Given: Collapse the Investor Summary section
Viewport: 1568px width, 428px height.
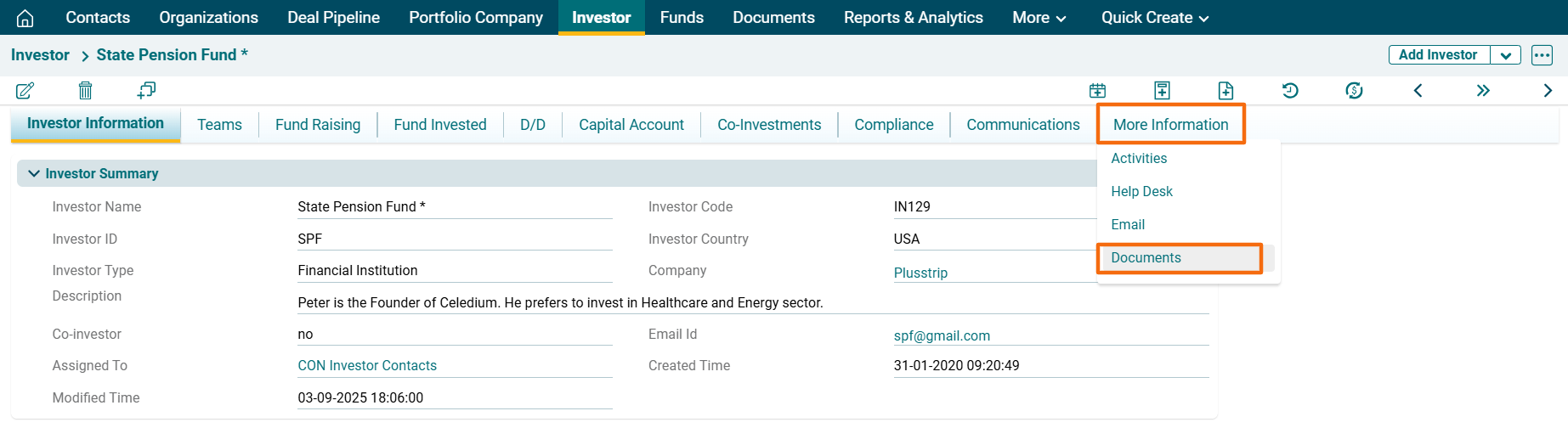Looking at the screenshot, I should 34,173.
